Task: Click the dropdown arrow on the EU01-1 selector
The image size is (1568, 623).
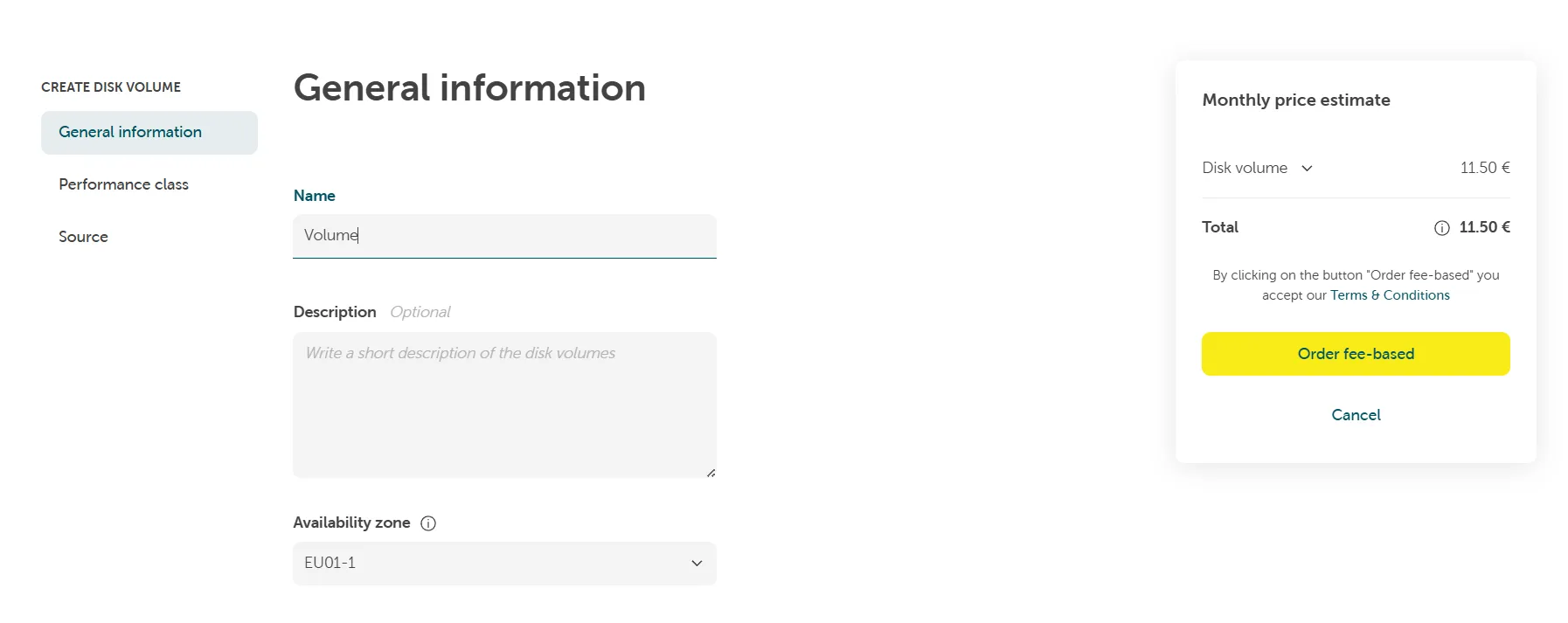Action: click(697, 564)
